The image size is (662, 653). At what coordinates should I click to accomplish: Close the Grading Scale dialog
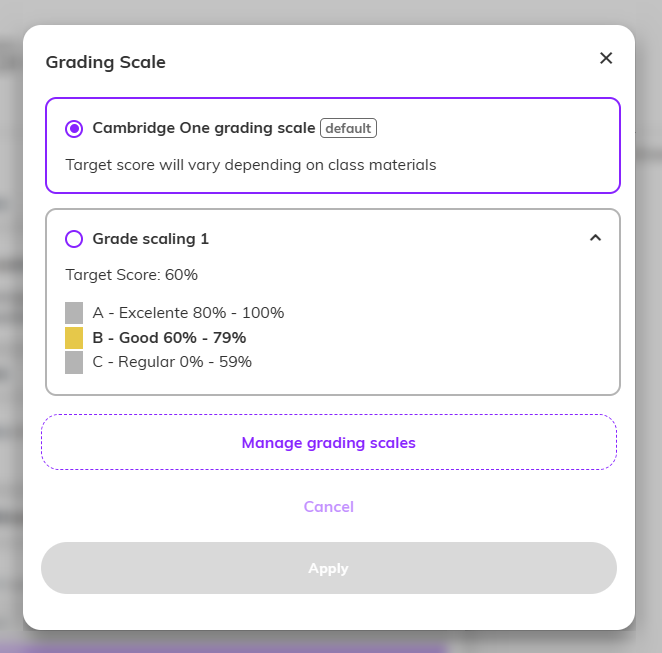click(605, 58)
